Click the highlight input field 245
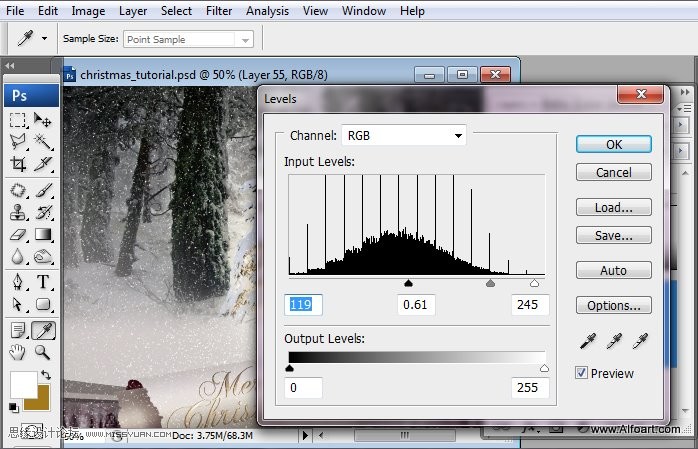The image size is (698, 449). click(x=530, y=305)
